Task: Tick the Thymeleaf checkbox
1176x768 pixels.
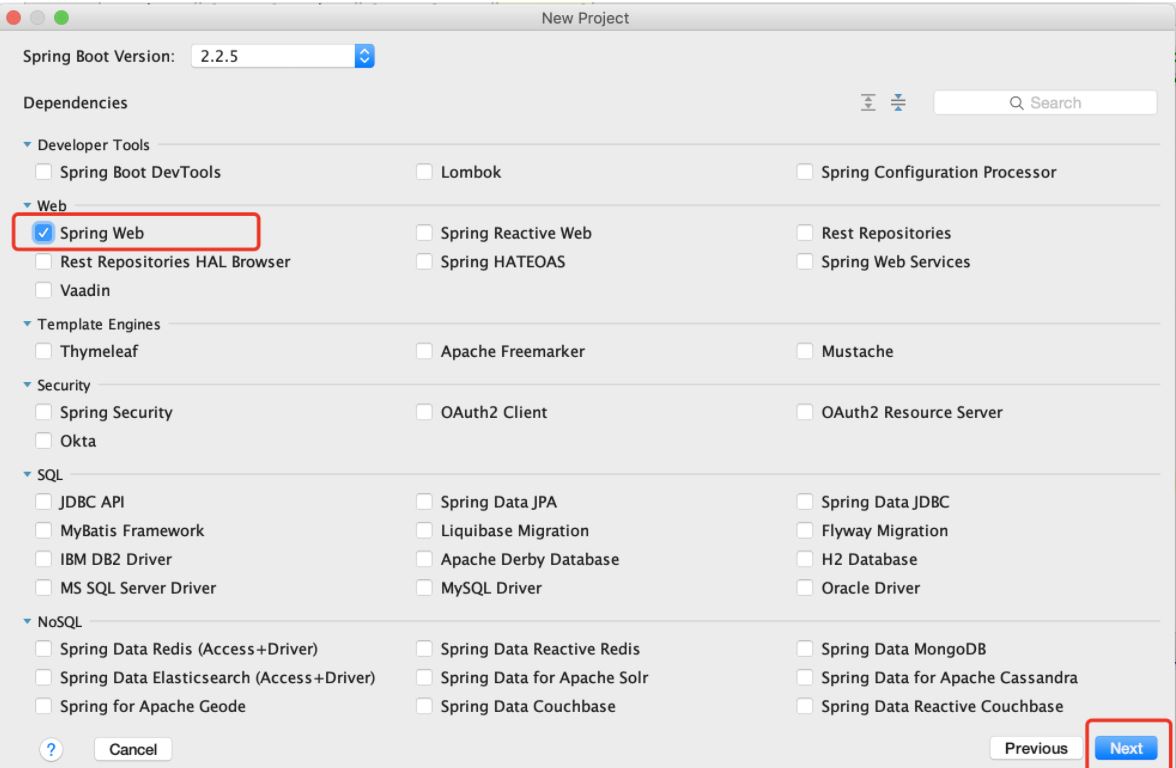Action: 44,351
